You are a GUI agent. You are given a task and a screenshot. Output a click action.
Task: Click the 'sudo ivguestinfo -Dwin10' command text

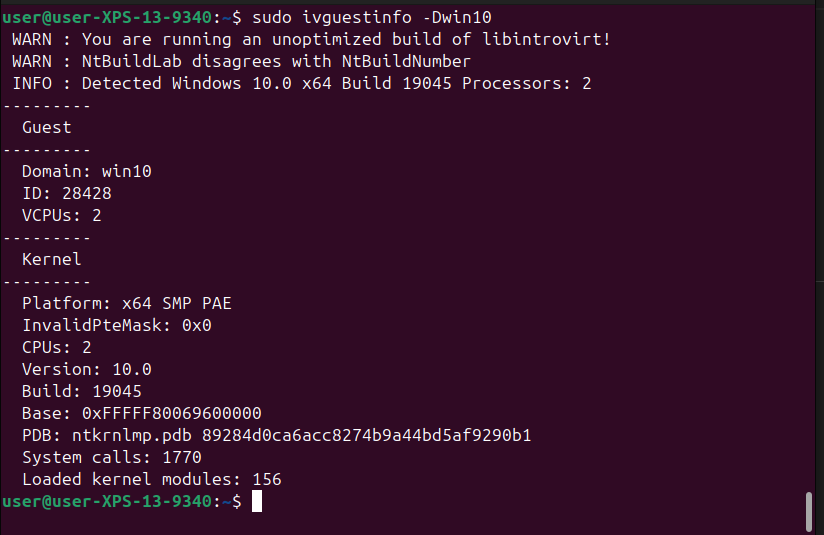click(372, 17)
